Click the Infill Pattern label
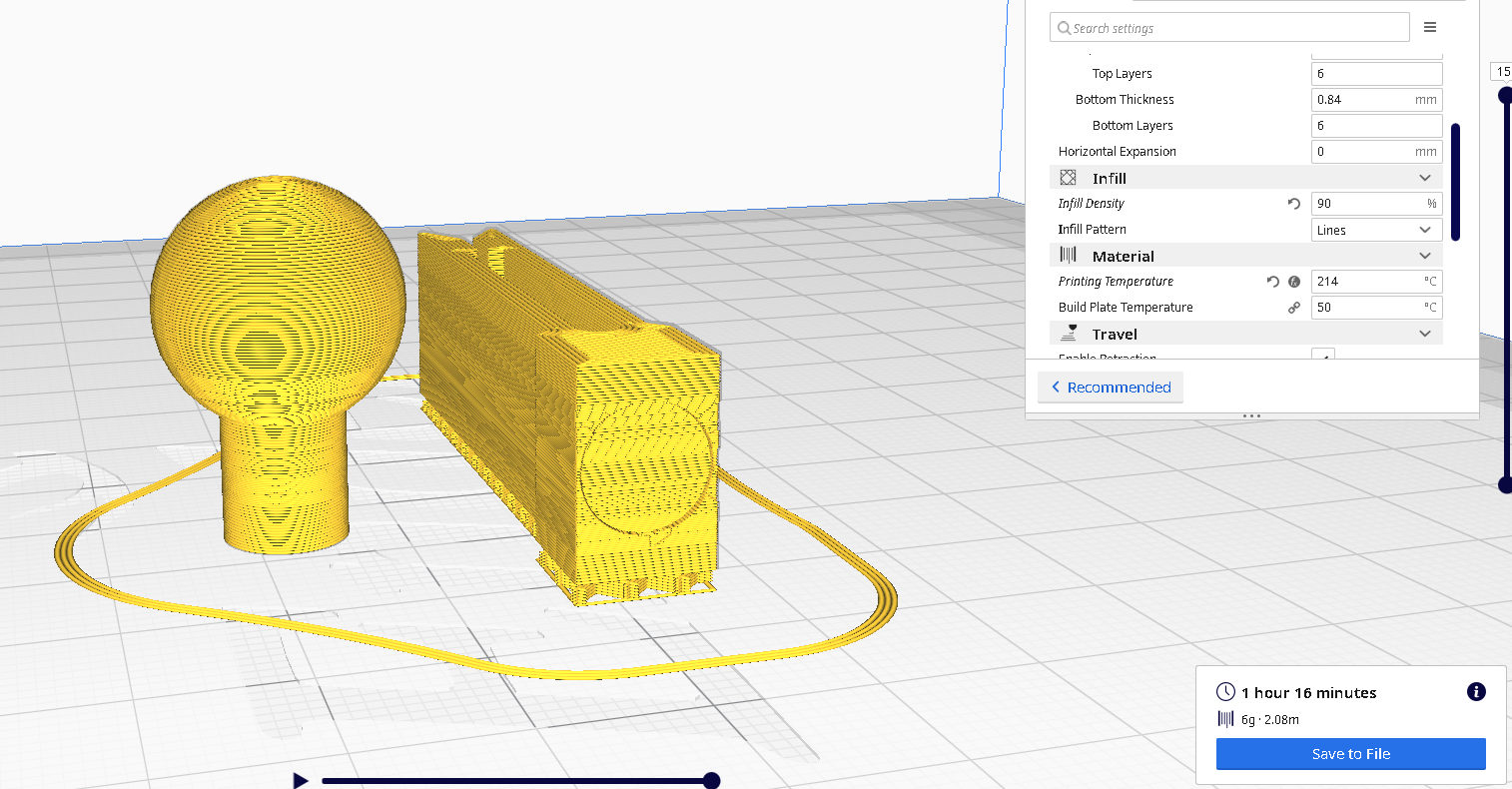The width and height of the screenshot is (1512, 789). pyautogui.click(x=1092, y=230)
